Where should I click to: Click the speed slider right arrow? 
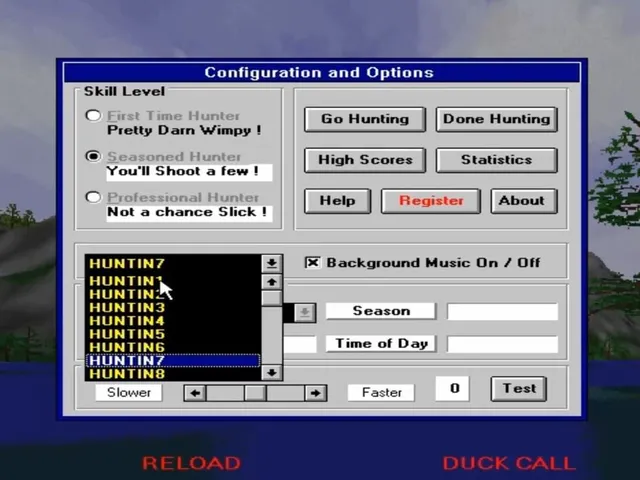pyautogui.click(x=315, y=393)
